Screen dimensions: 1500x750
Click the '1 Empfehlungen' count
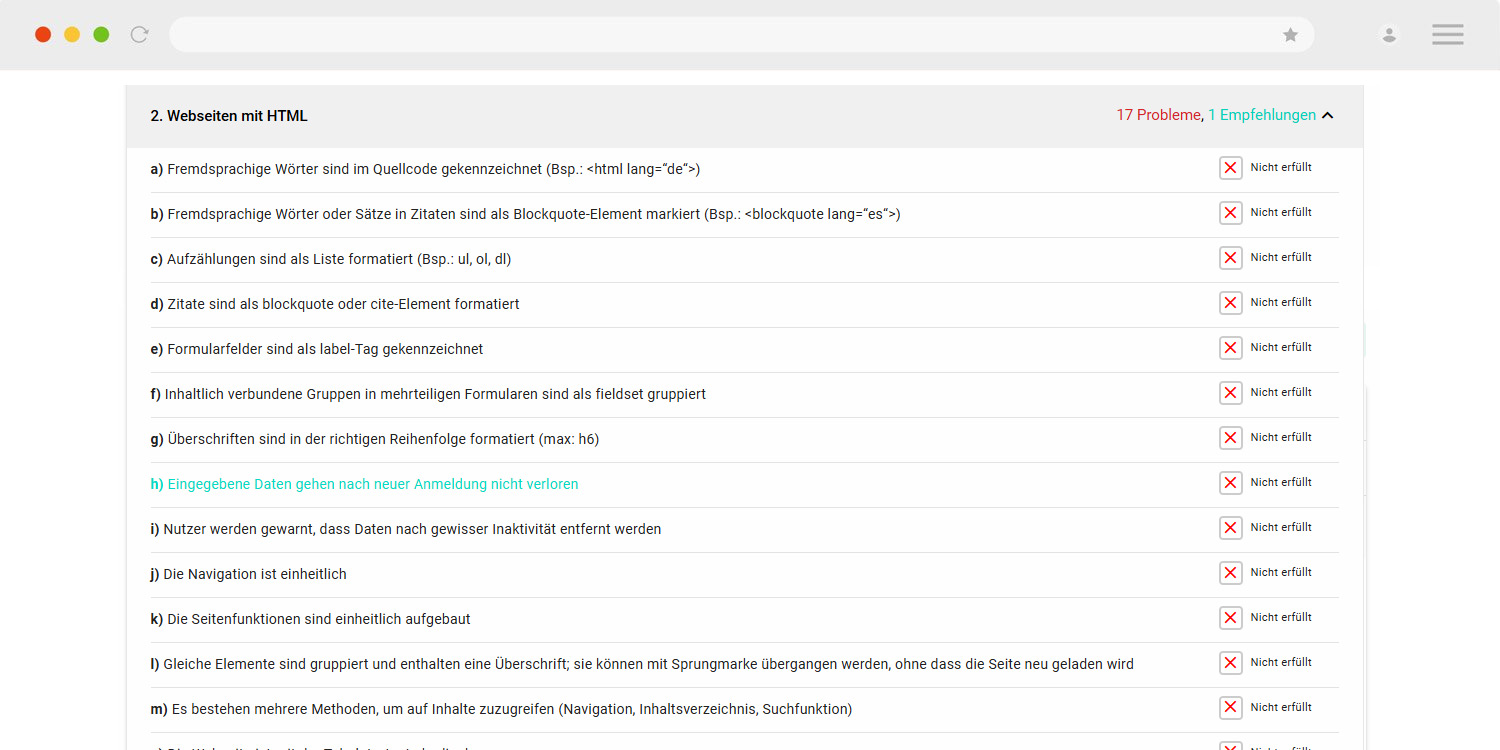tap(1262, 115)
